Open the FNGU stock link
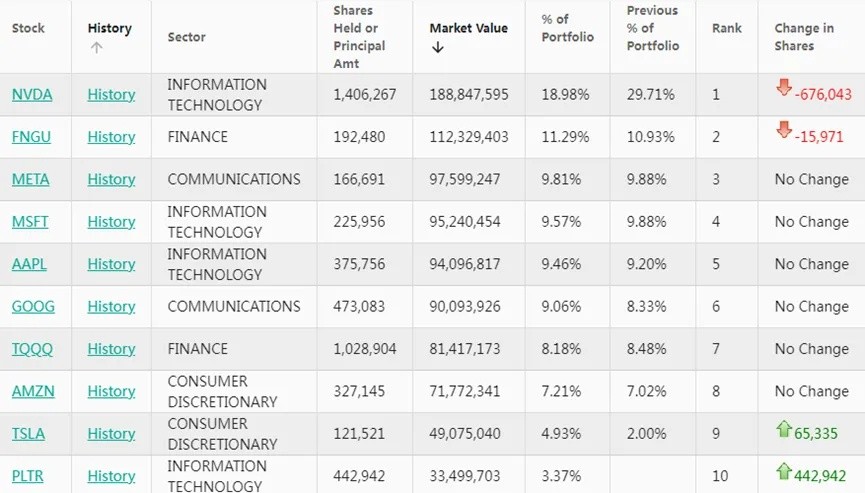This screenshot has height=493, width=865. point(31,137)
